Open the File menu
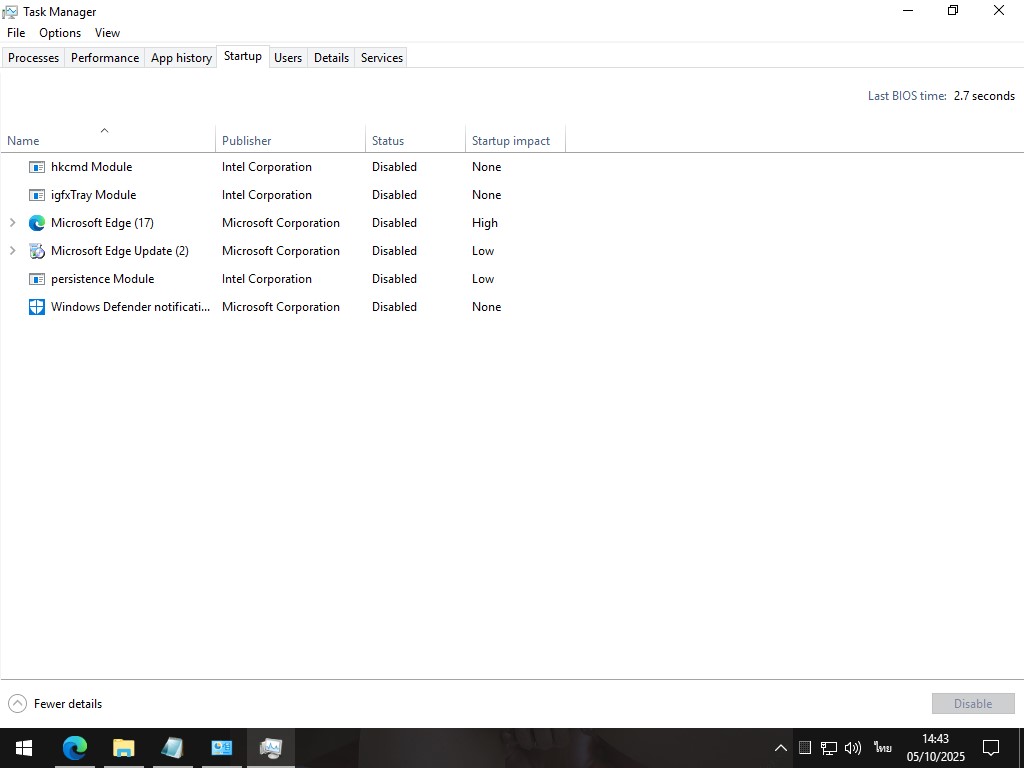 (16, 33)
